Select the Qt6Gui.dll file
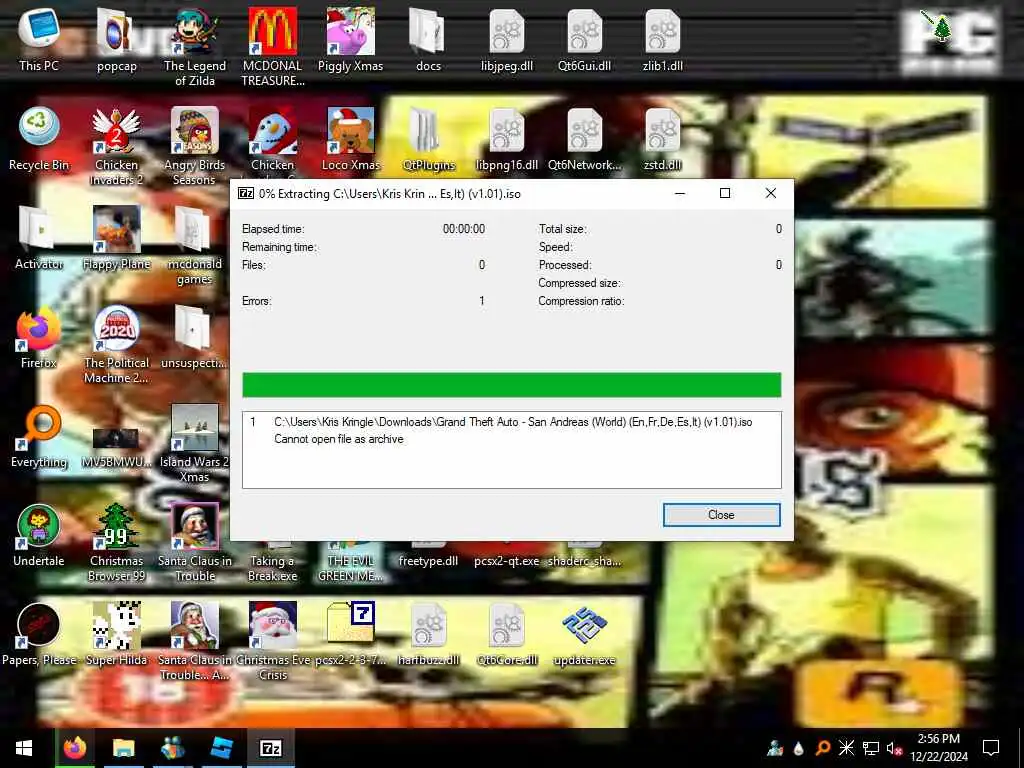 pos(584,39)
